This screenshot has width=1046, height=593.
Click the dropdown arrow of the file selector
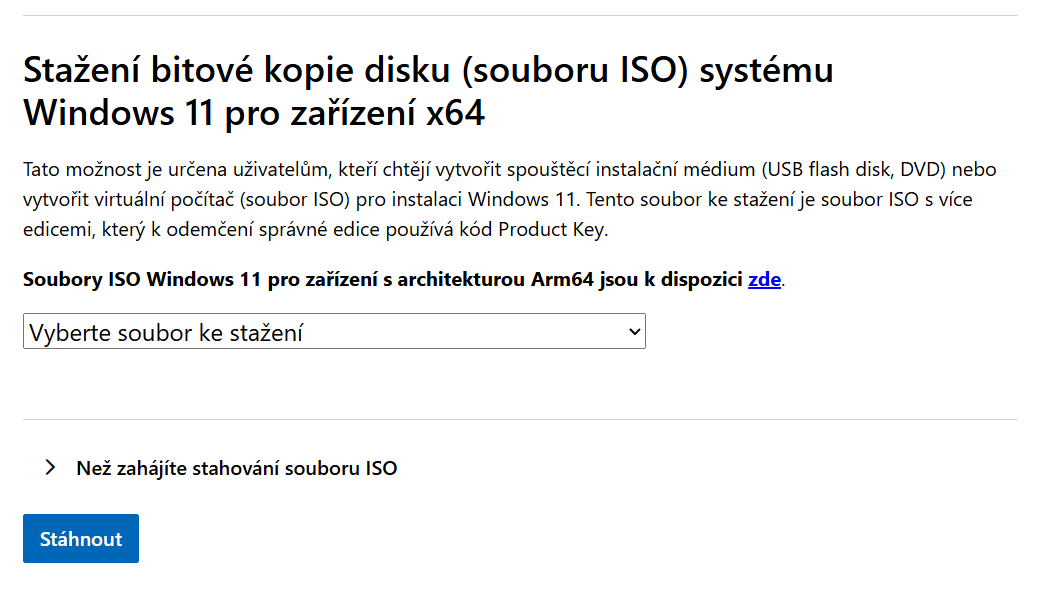coord(632,332)
